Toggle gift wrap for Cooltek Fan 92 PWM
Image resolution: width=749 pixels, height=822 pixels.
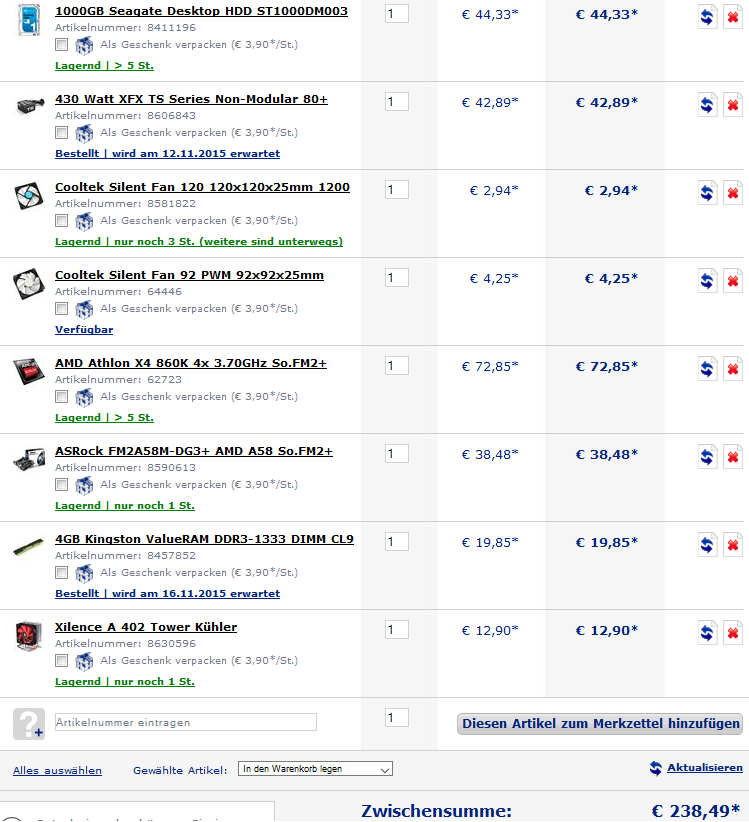click(x=61, y=309)
